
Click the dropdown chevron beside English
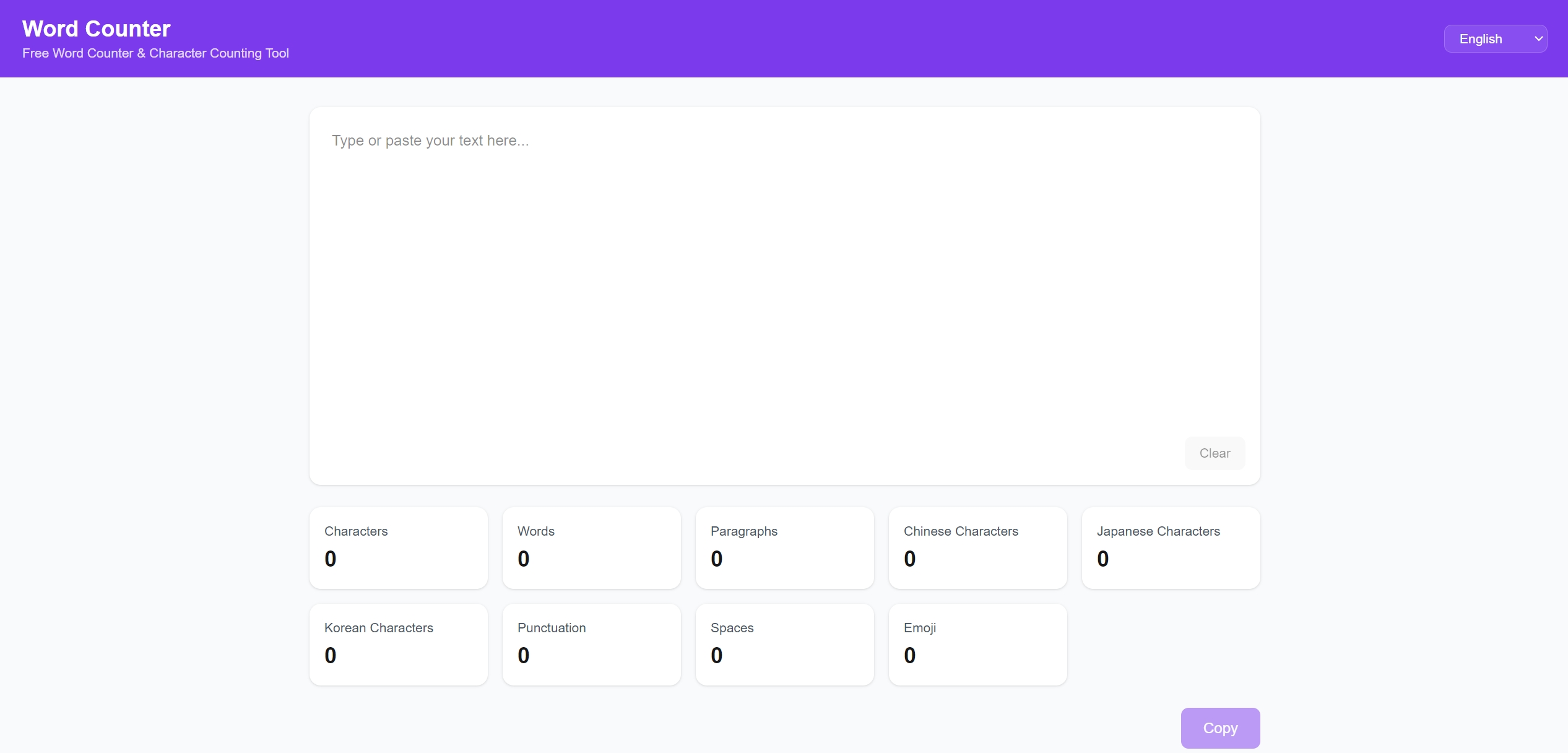pyautogui.click(x=1538, y=39)
